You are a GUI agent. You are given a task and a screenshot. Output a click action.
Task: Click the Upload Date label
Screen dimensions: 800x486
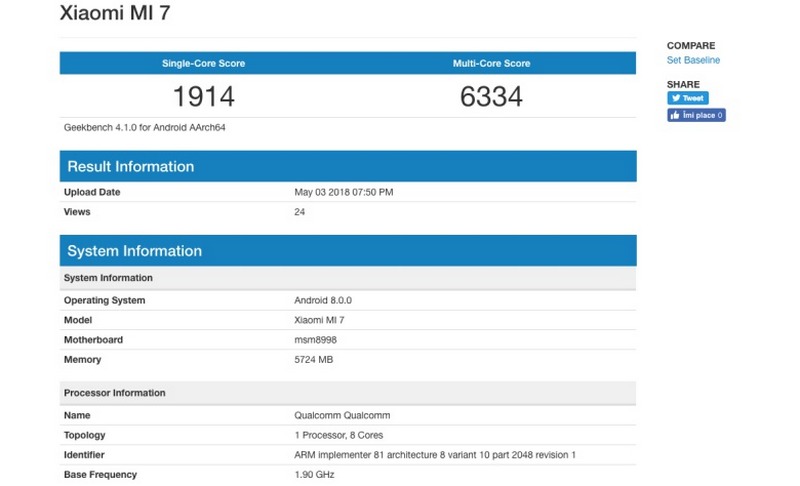click(x=92, y=192)
